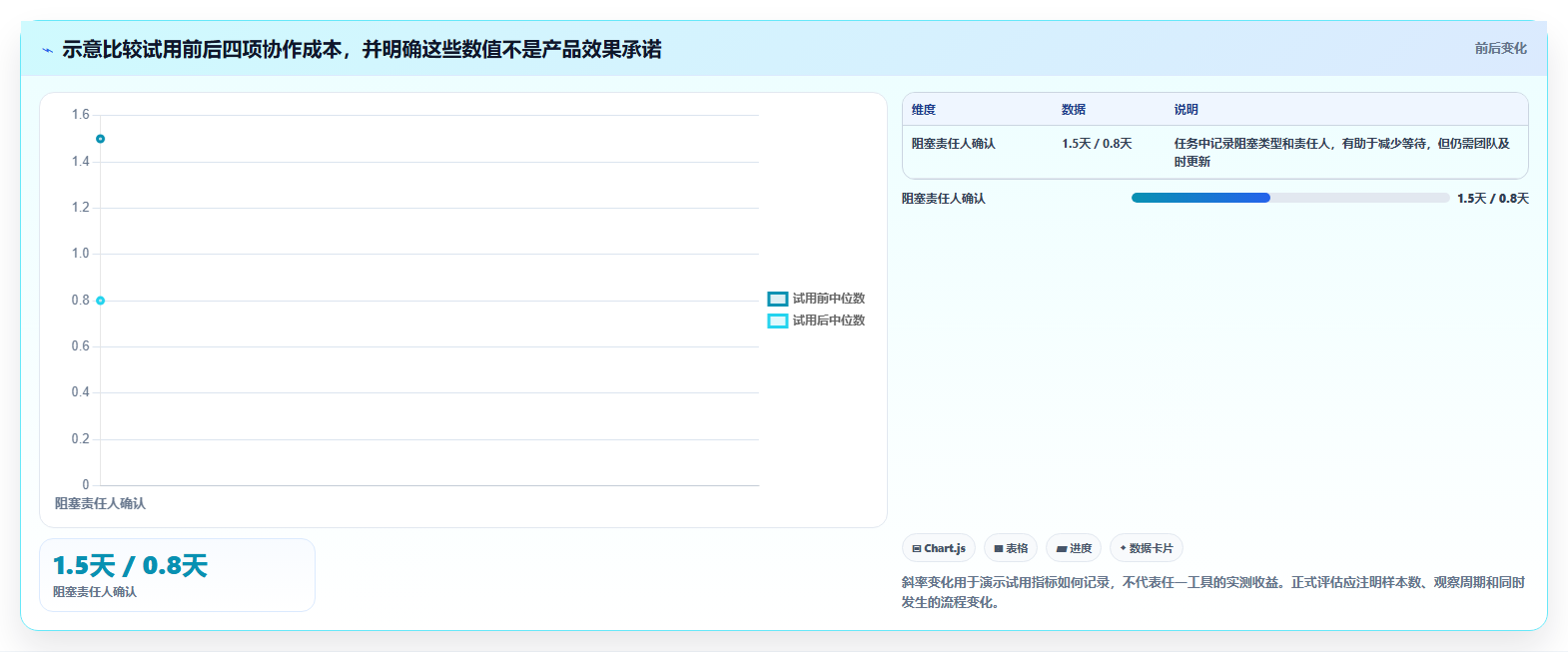Click the 试用后中位数 legend label
Screen dimensions: 1568x652
coord(829,321)
